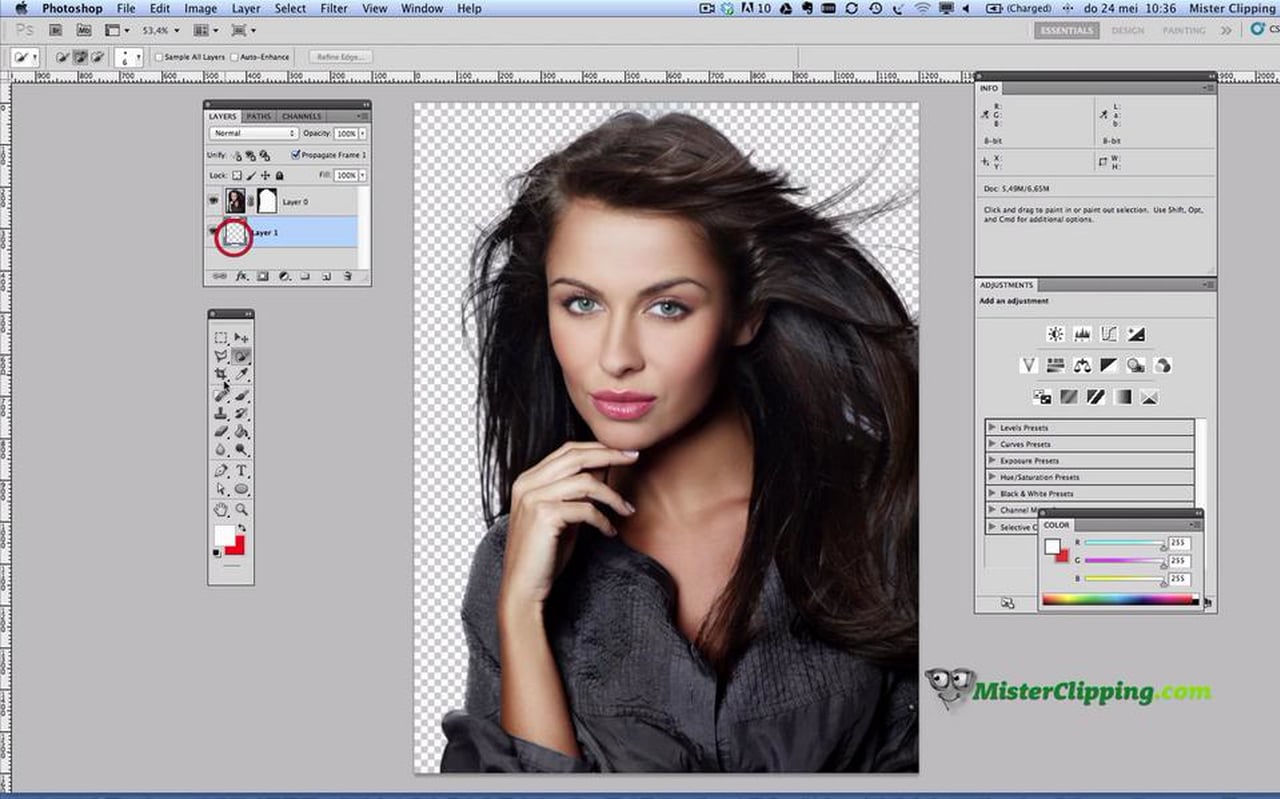Add a Vibrance adjustment
The image size is (1280, 799).
point(1029,365)
